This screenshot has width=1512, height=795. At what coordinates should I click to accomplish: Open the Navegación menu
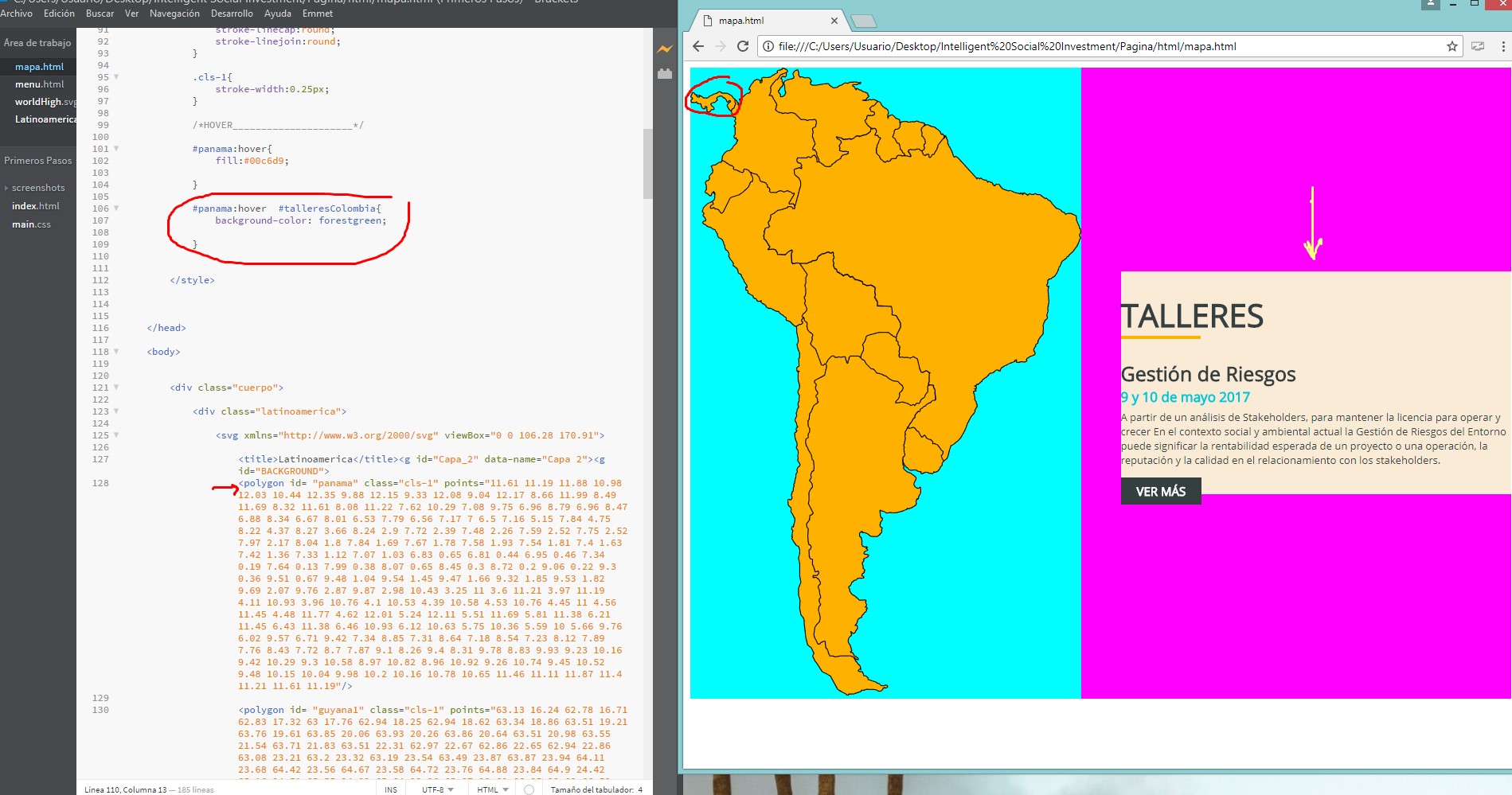click(x=174, y=14)
